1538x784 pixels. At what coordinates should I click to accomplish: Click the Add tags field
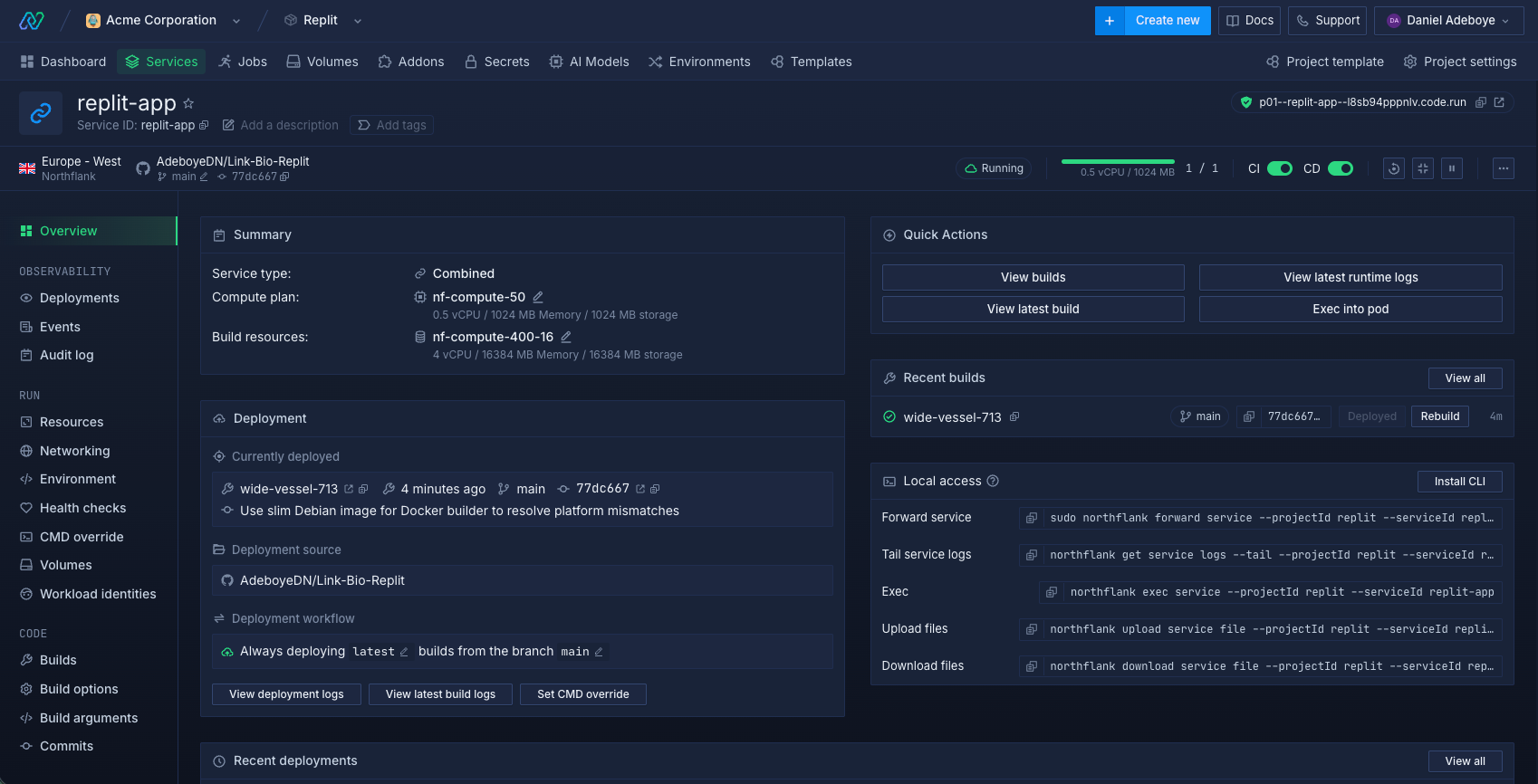point(392,125)
